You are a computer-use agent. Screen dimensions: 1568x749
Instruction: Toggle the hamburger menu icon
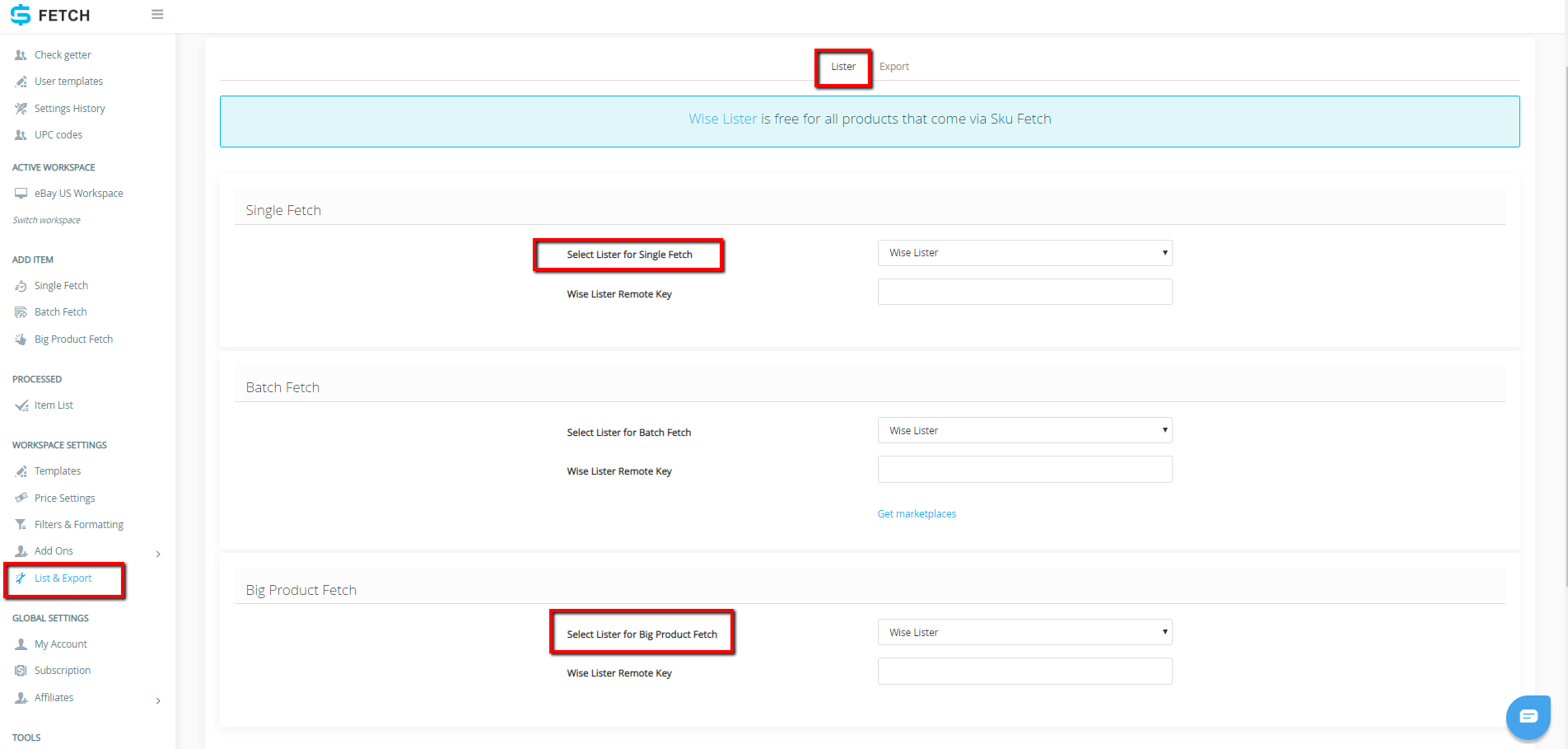pos(157,15)
